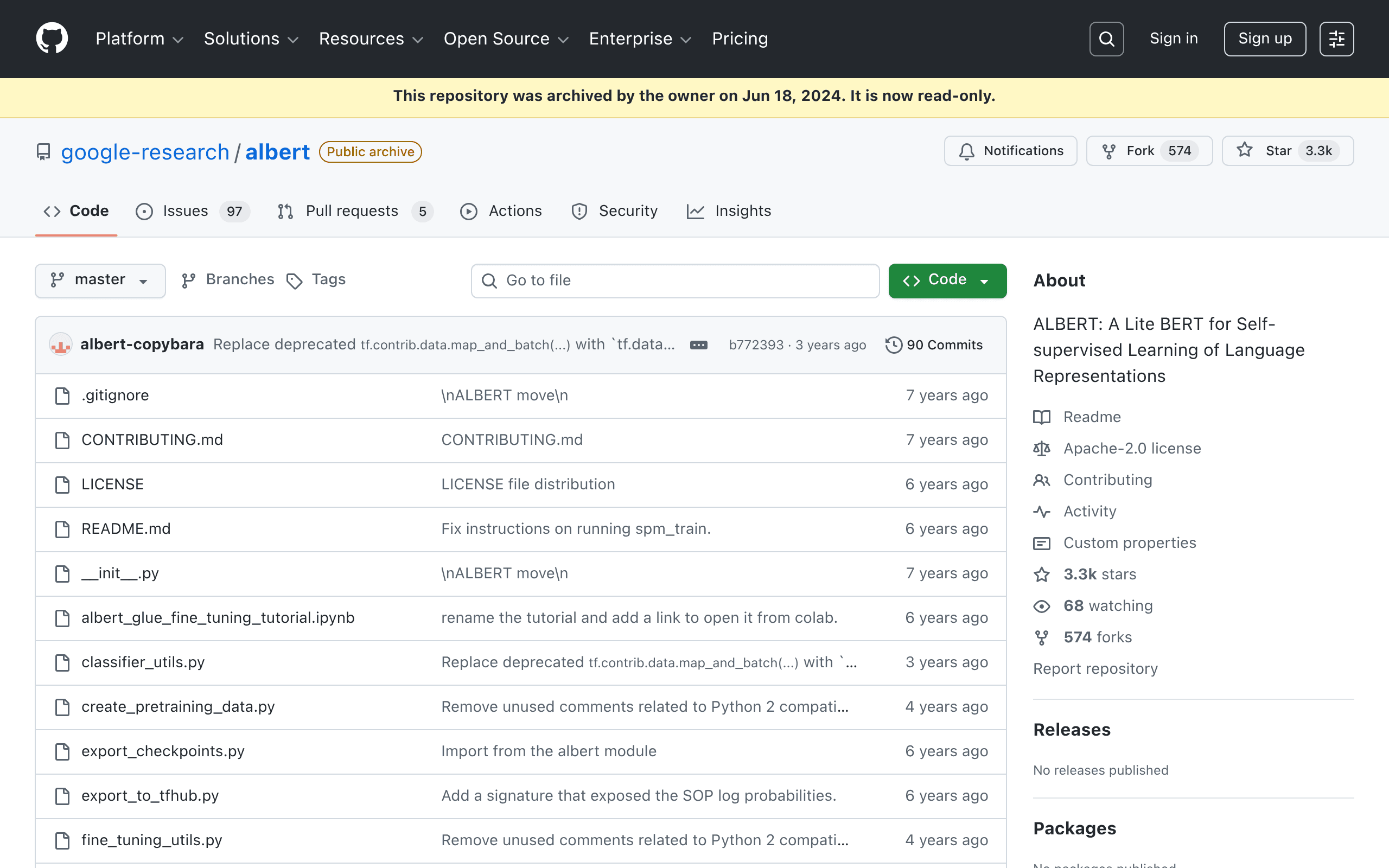The height and width of the screenshot is (868, 1389).
Task: Switch to the Issues tab
Action: pyautogui.click(x=192, y=211)
